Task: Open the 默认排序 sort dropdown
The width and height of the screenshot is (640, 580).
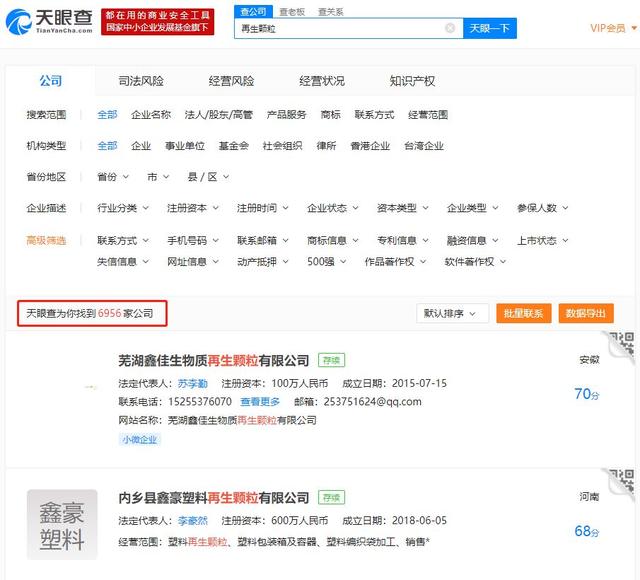Action: tap(452, 313)
